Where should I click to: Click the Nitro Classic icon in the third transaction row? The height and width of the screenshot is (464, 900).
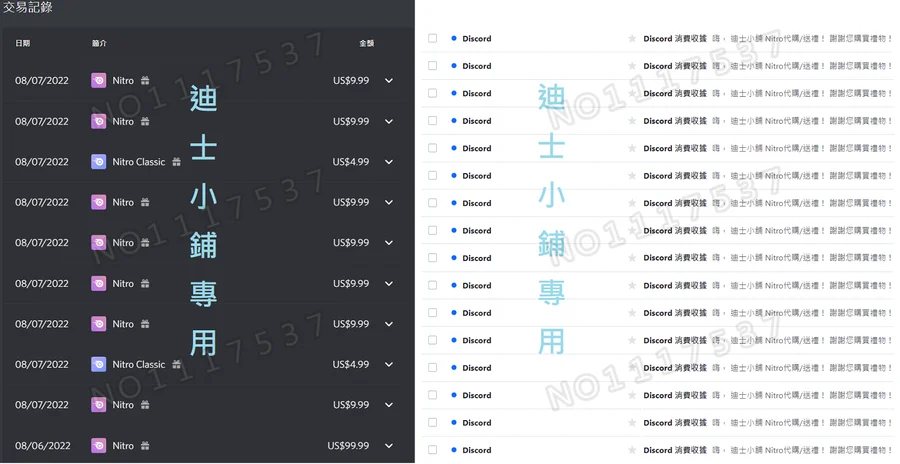coord(98,162)
